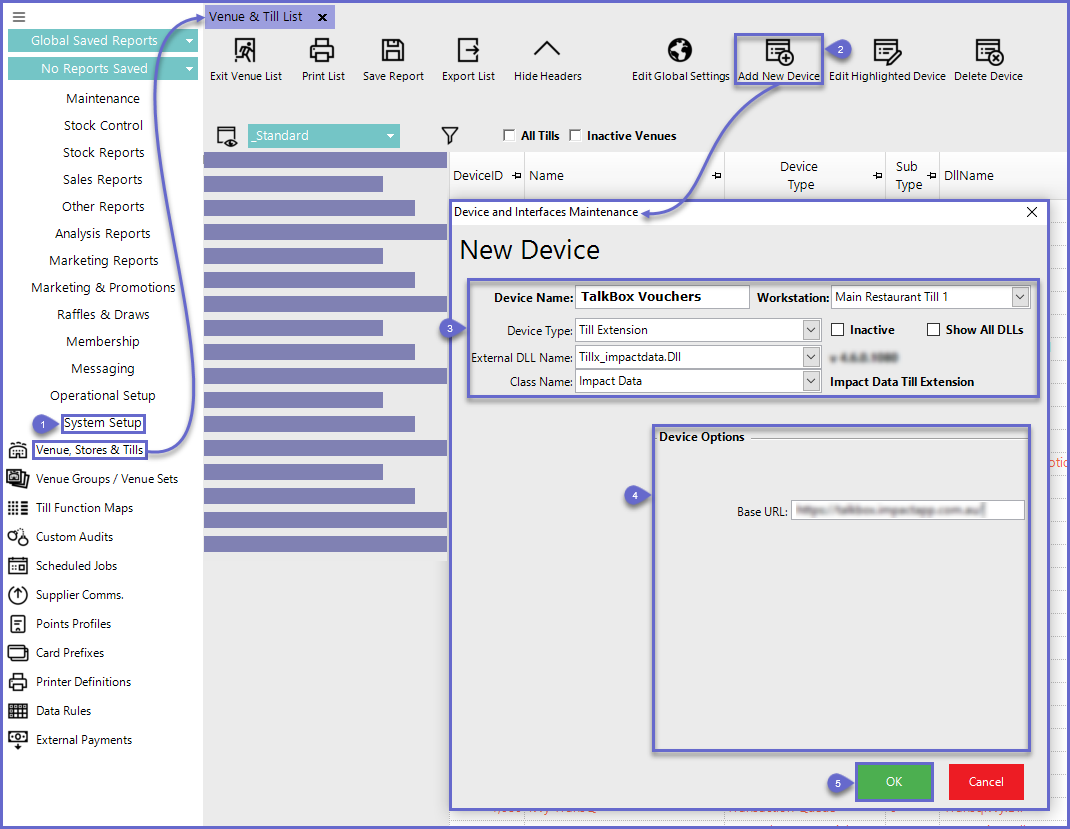Pin the Name column header
1070x829 pixels.
[717, 176]
